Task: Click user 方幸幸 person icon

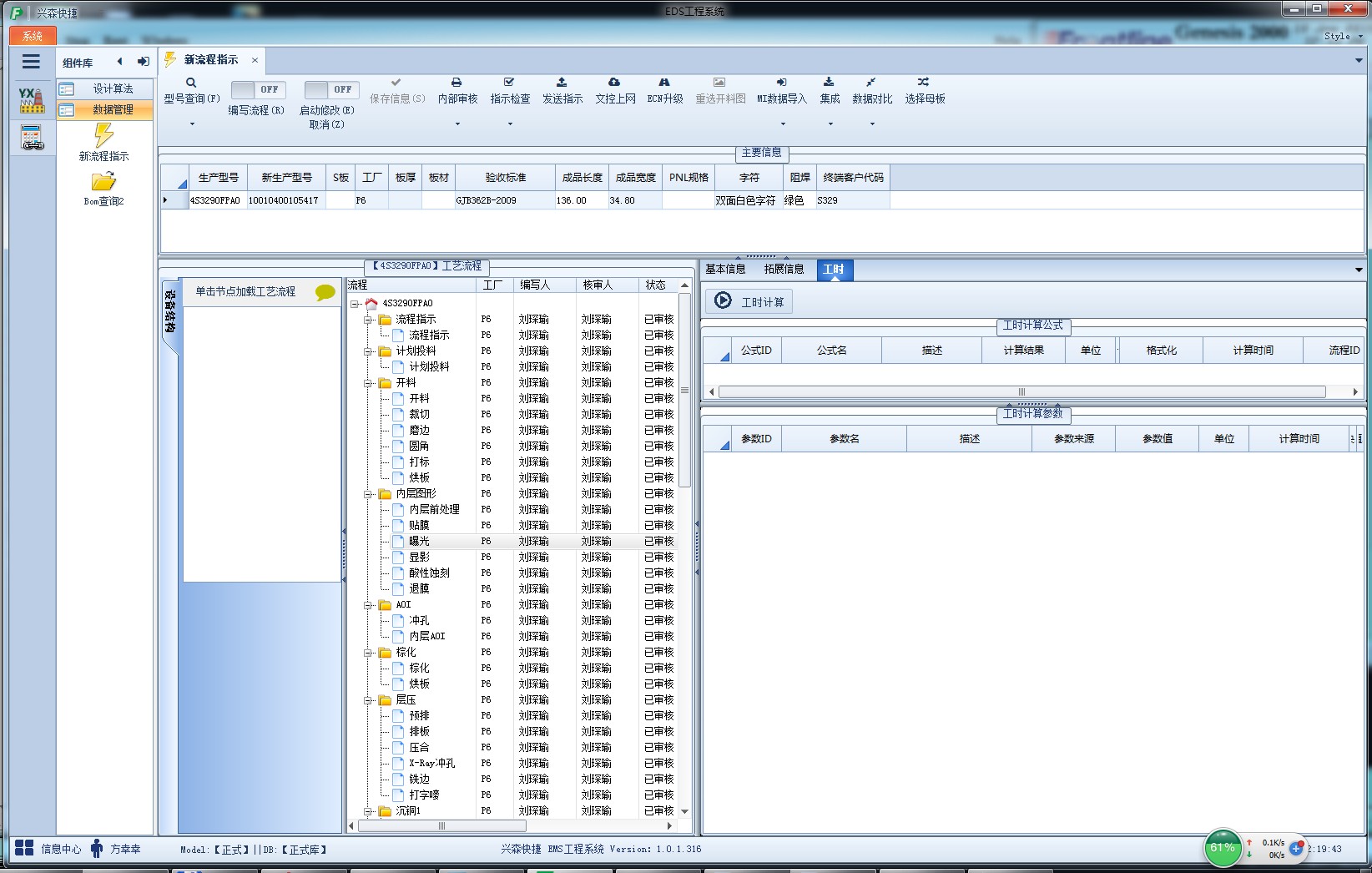Action: coord(97,849)
